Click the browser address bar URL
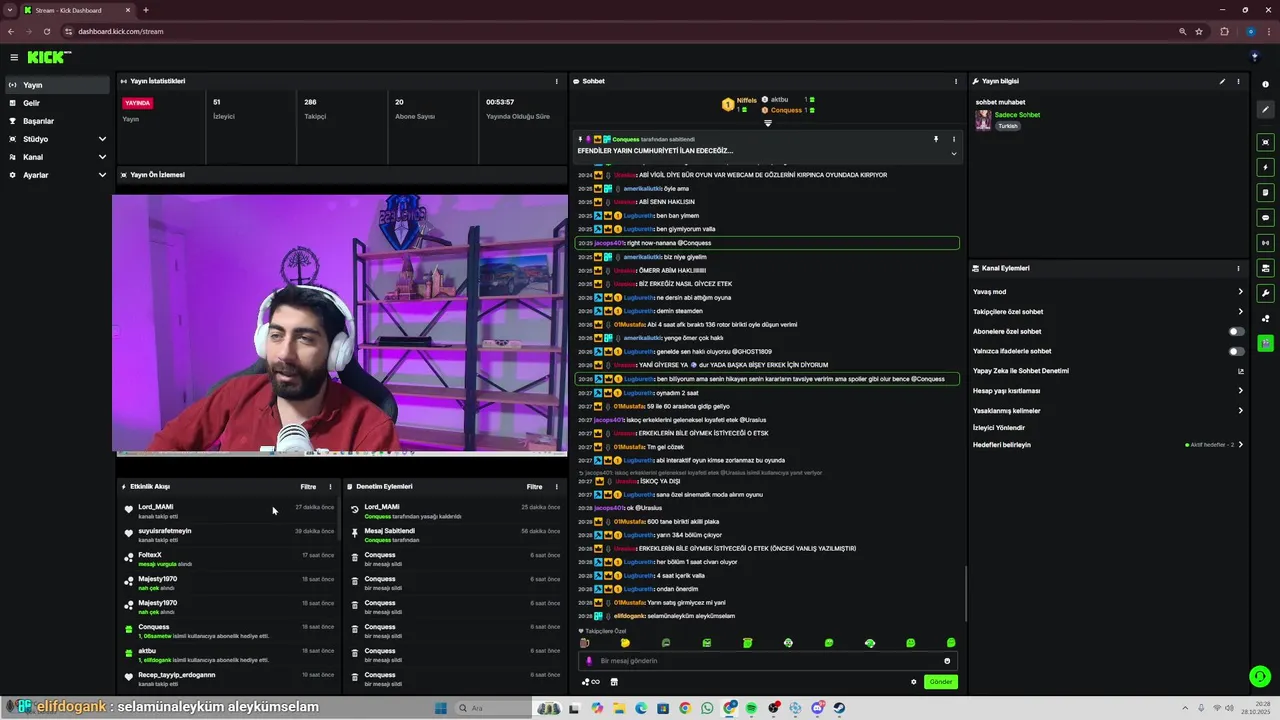Screen dimensions: 1280x720 pos(121,31)
